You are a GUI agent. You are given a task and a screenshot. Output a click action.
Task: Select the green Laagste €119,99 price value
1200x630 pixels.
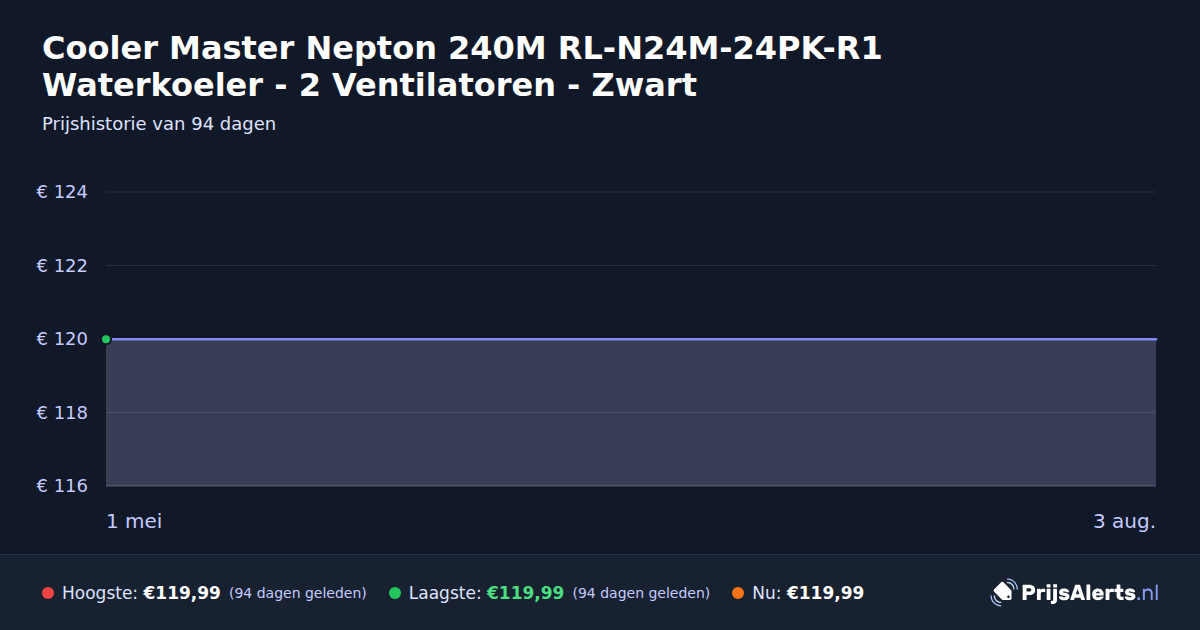click(x=525, y=593)
